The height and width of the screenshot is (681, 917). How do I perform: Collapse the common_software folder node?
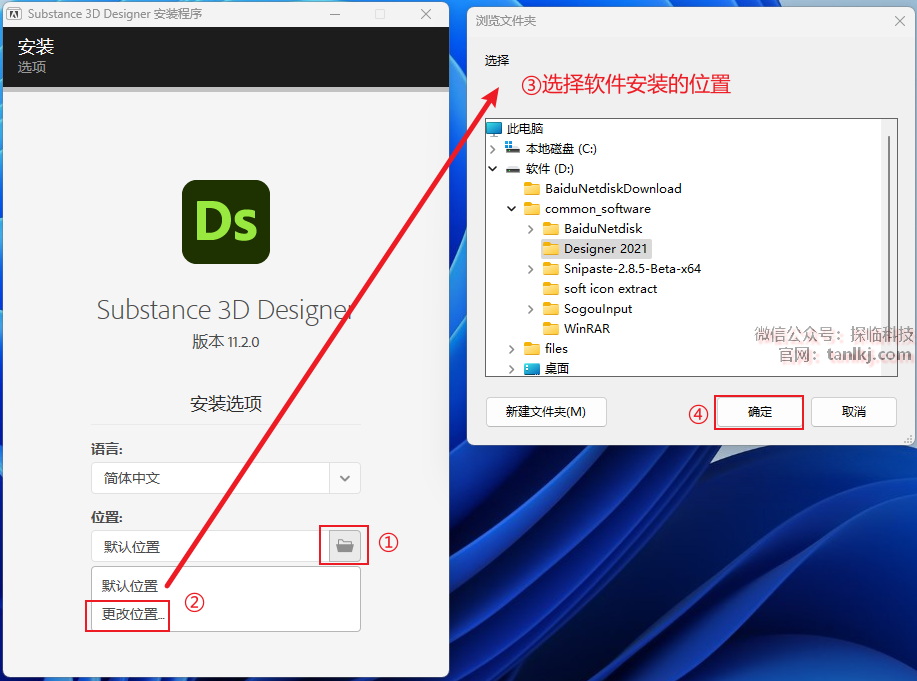pyautogui.click(x=512, y=209)
